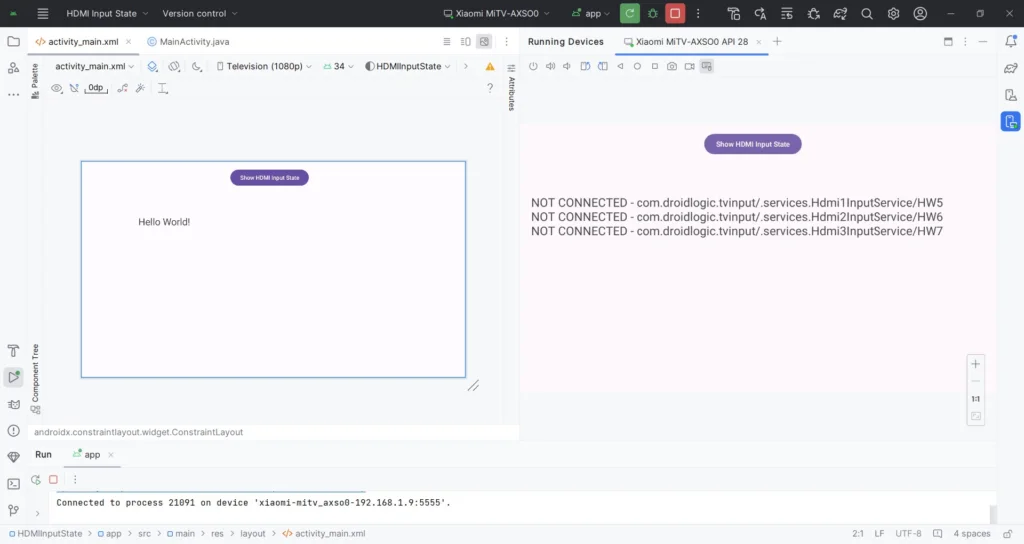The image size is (1024, 544).
Task: Click the hammer build project icon
Action: 733,13
